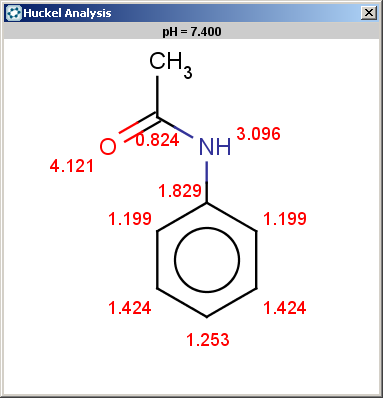Click the right 1.424 meta value
This screenshot has width=383, height=398.
[x=285, y=308]
